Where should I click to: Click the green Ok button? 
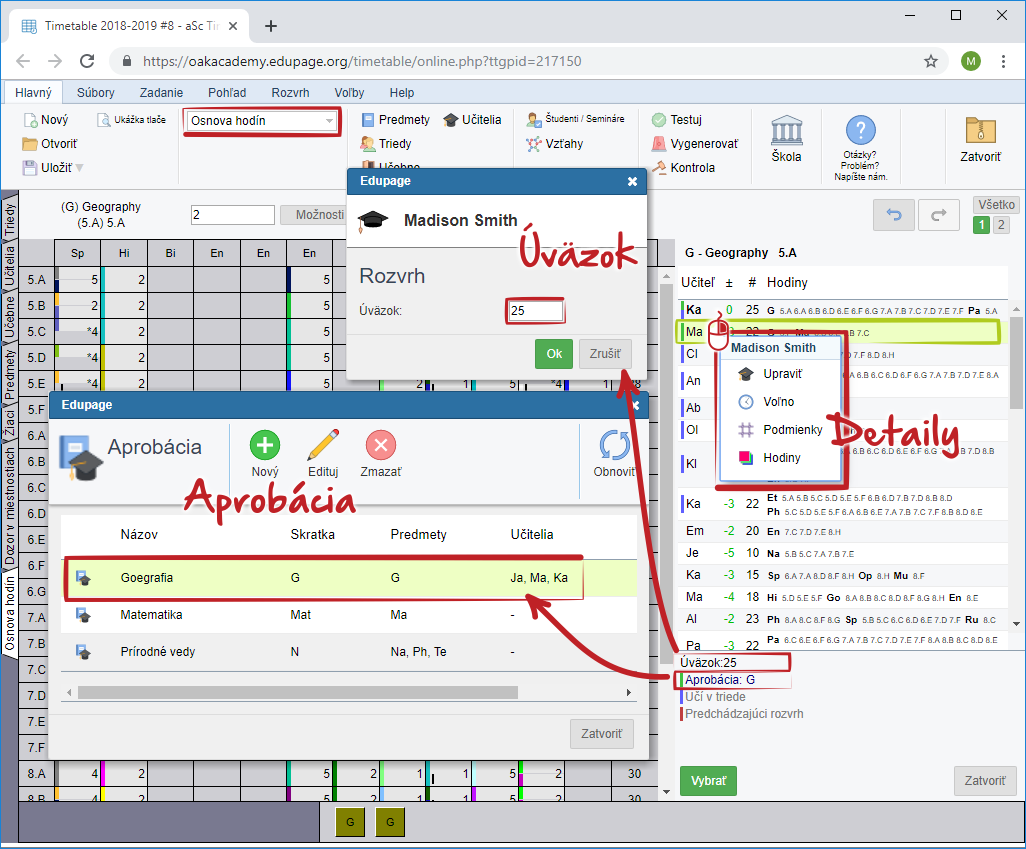pos(553,354)
